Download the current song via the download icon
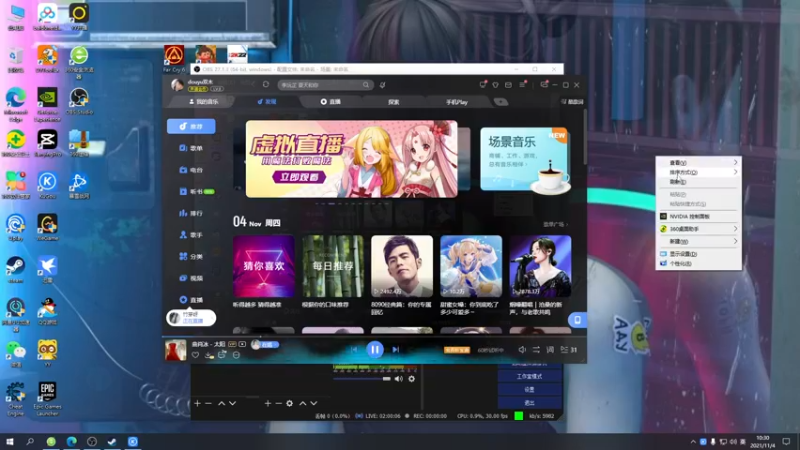 209,355
